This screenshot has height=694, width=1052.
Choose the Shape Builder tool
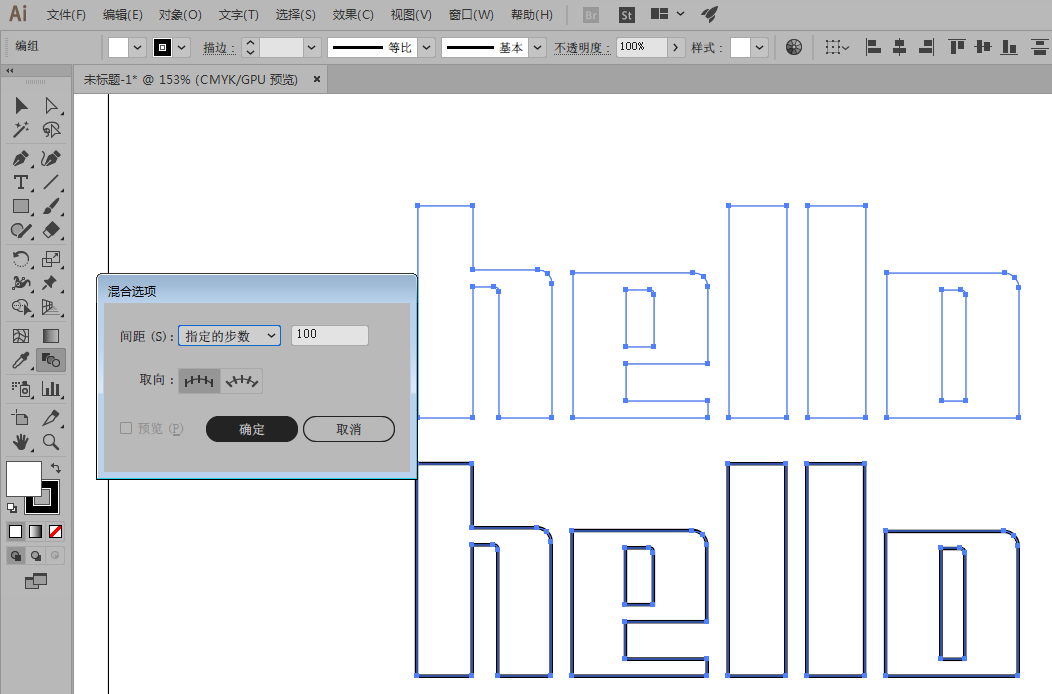pyautogui.click(x=21, y=307)
